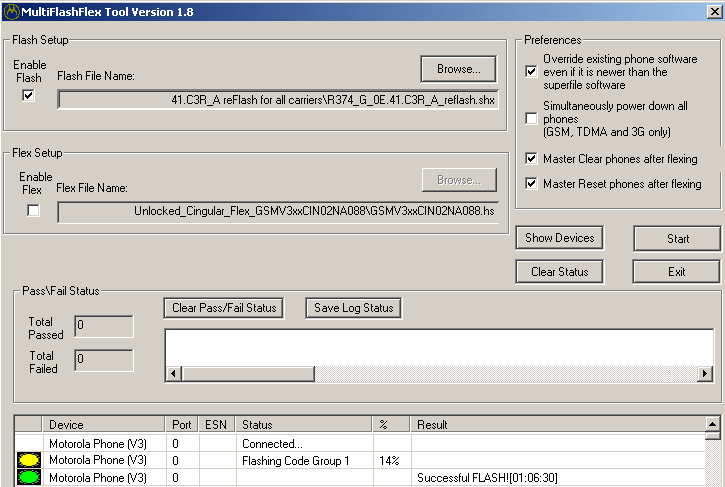This screenshot has width=725, height=487.
Task: Click the green status indicator for successful flash
Action: coord(29,477)
